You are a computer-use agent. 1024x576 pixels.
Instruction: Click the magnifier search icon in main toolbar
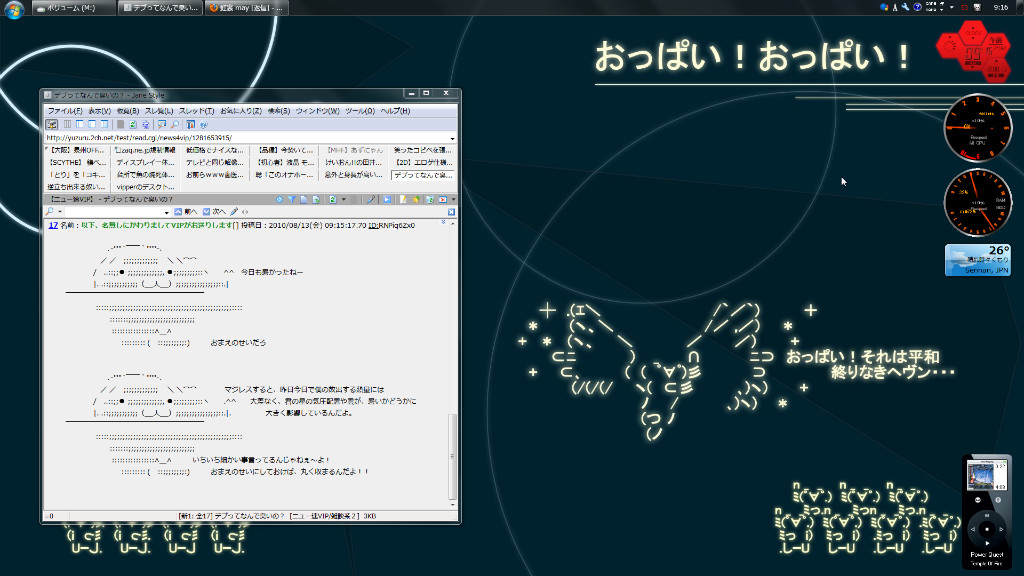point(174,124)
